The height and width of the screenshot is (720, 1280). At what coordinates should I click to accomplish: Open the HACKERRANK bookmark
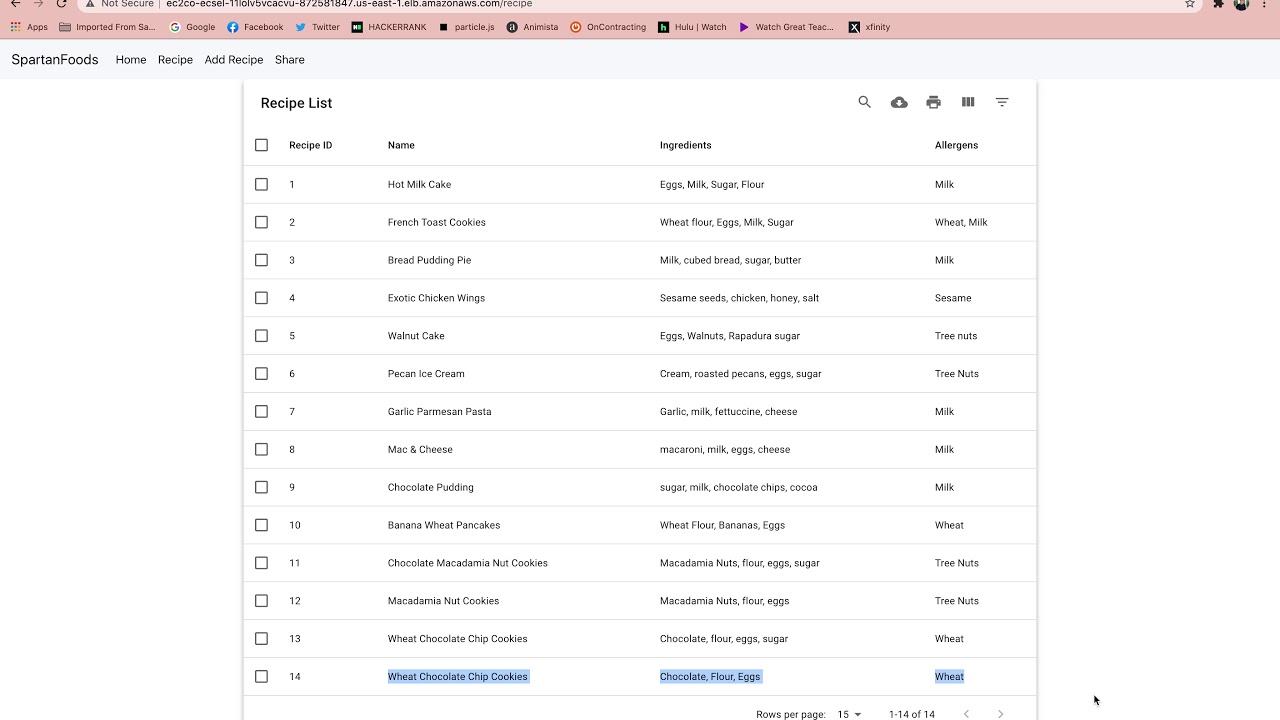click(x=389, y=27)
